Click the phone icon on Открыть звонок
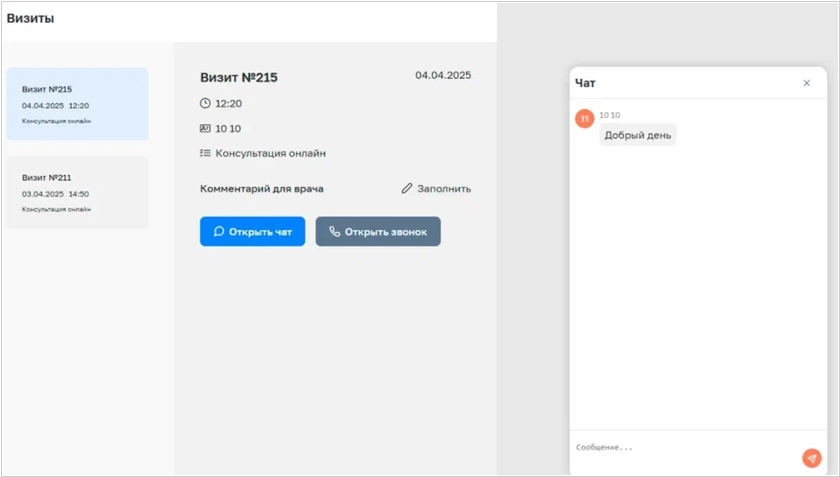This screenshot has height=477, width=840. tap(335, 232)
